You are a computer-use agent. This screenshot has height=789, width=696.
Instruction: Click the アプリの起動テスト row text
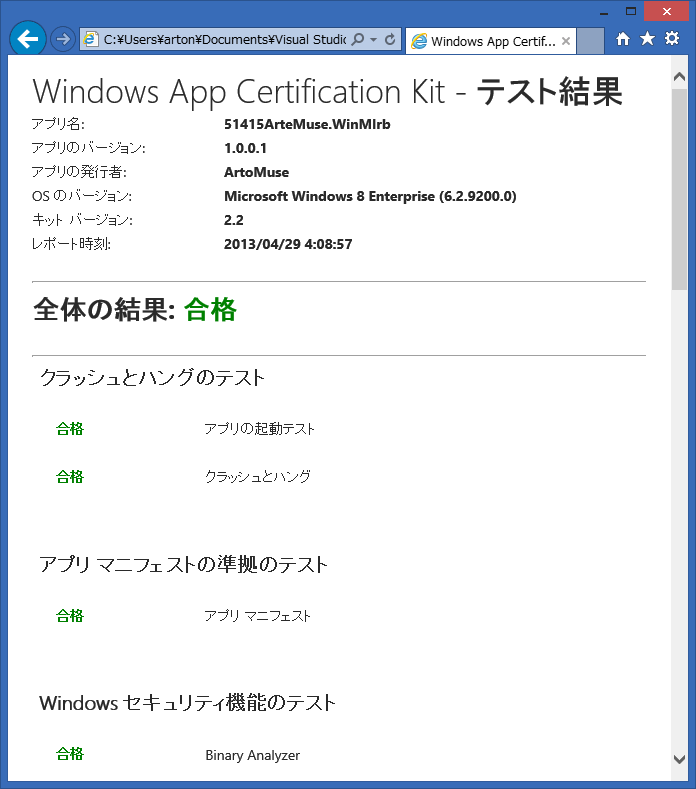[260, 429]
